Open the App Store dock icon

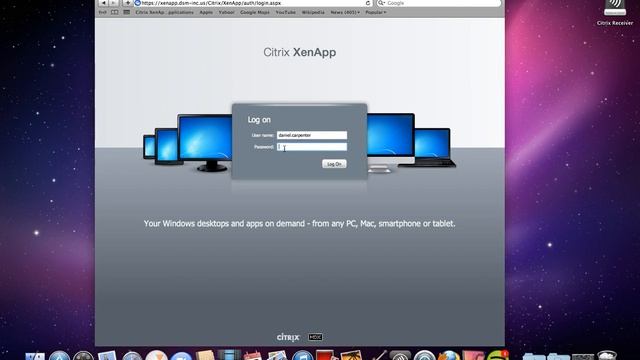tap(60, 356)
